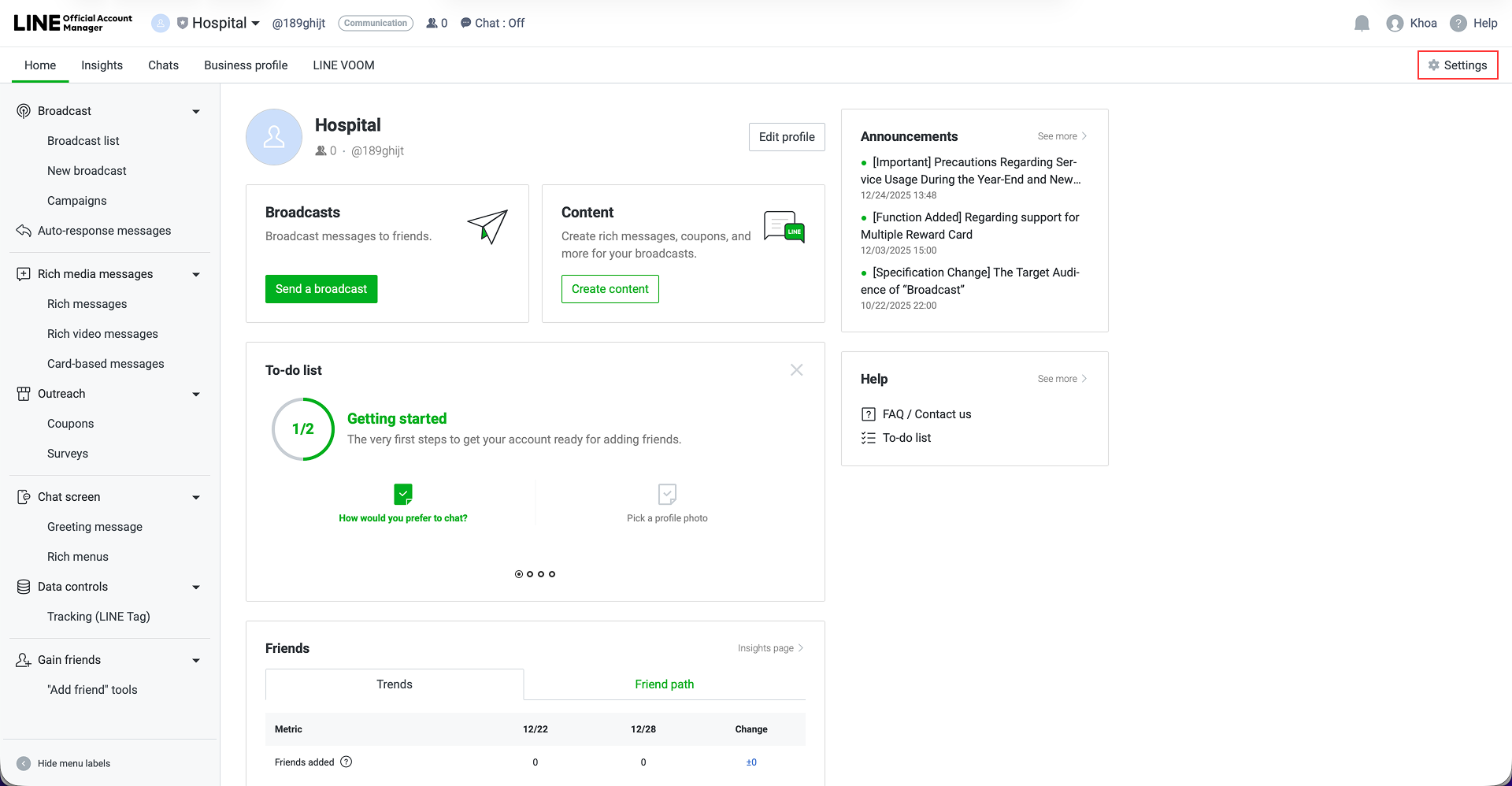Switch to the Insights tab
1512x786 pixels.
[x=102, y=65]
